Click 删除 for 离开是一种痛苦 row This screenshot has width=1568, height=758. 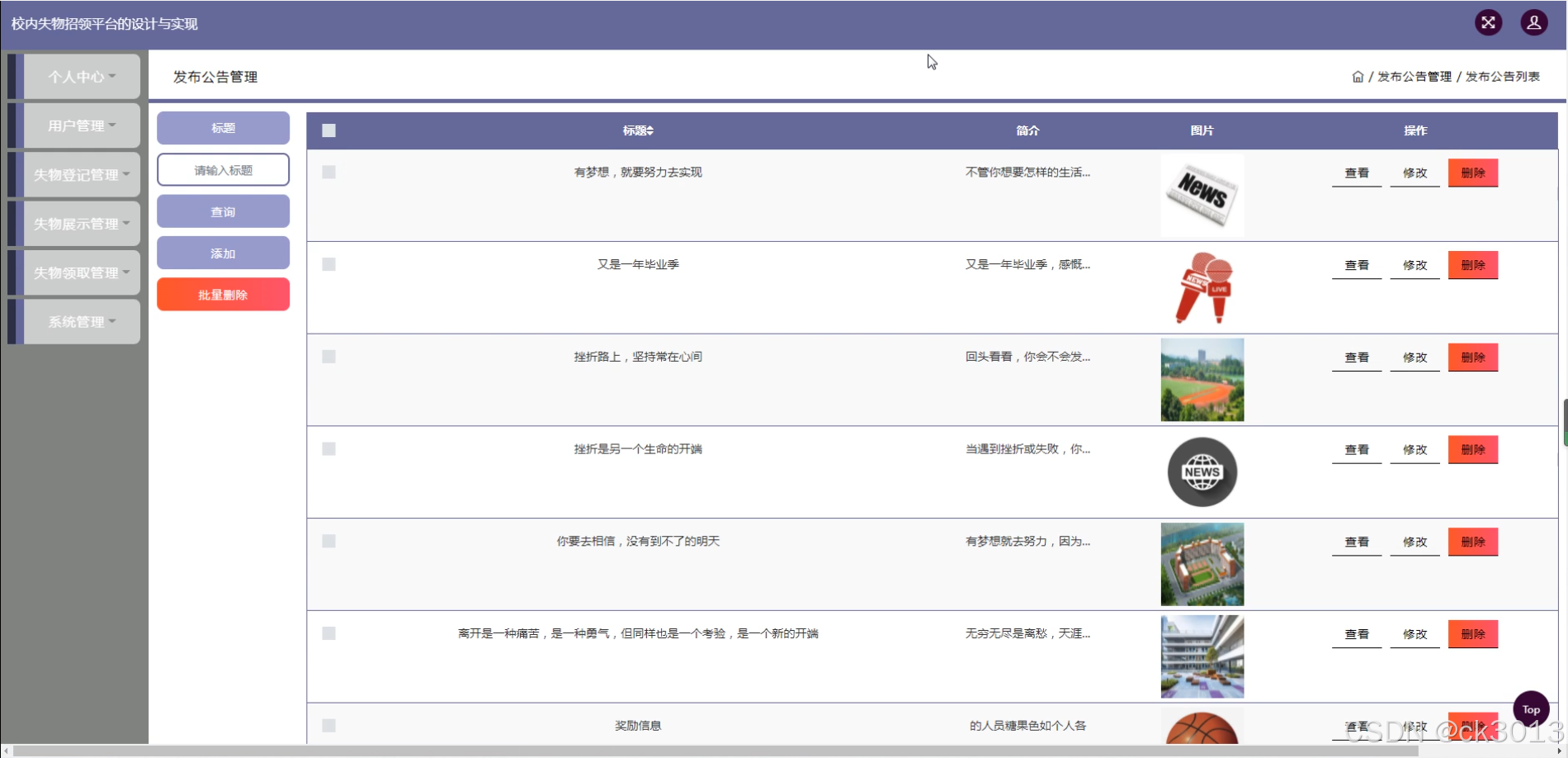pyautogui.click(x=1473, y=634)
